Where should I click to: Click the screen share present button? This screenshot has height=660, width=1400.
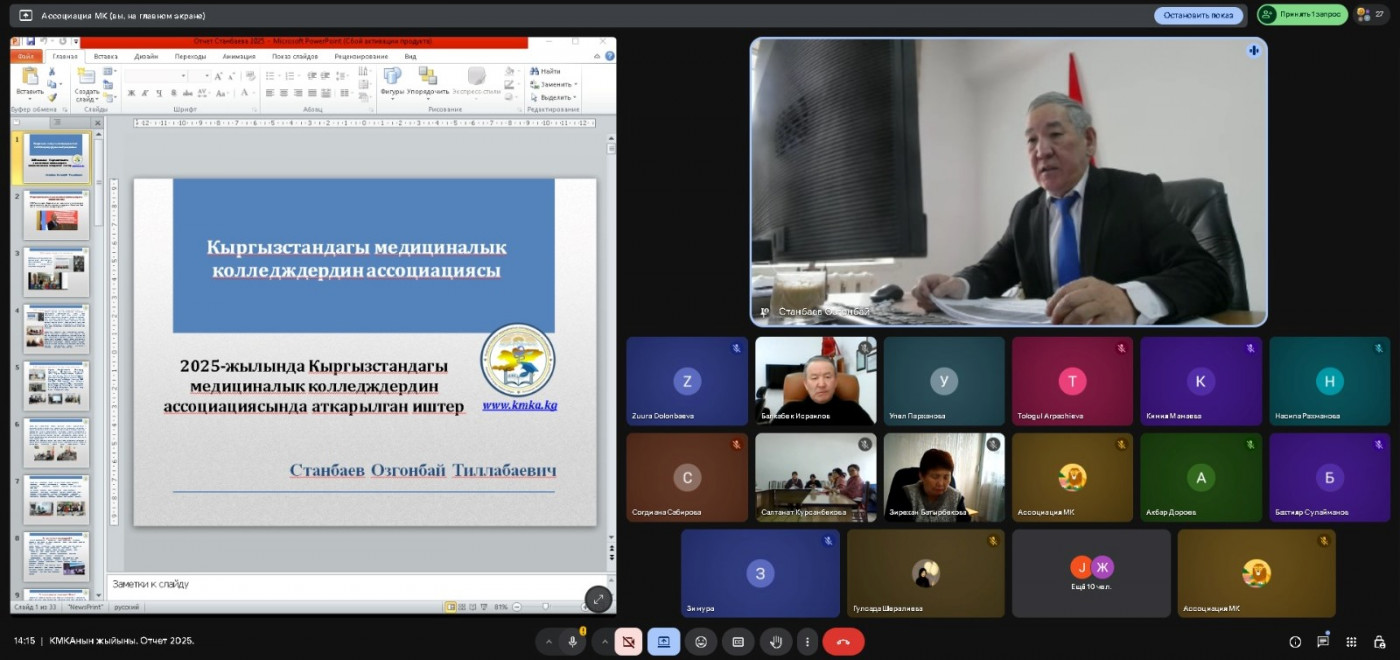[663, 642]
